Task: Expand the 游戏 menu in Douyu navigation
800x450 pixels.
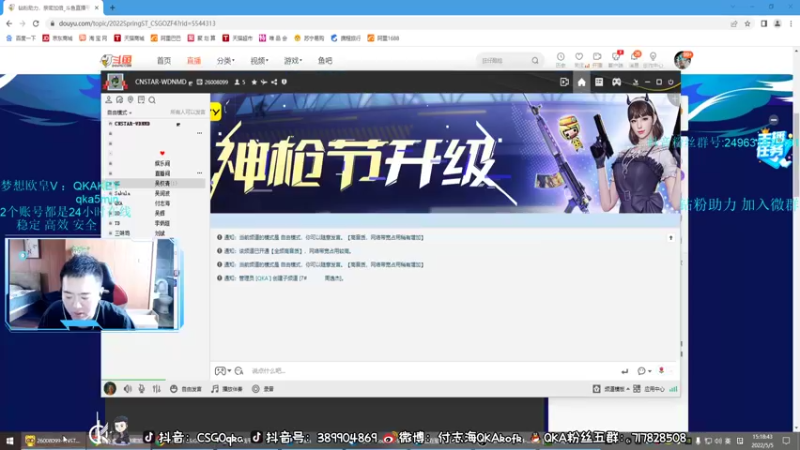Action: [x=293, y=61]
